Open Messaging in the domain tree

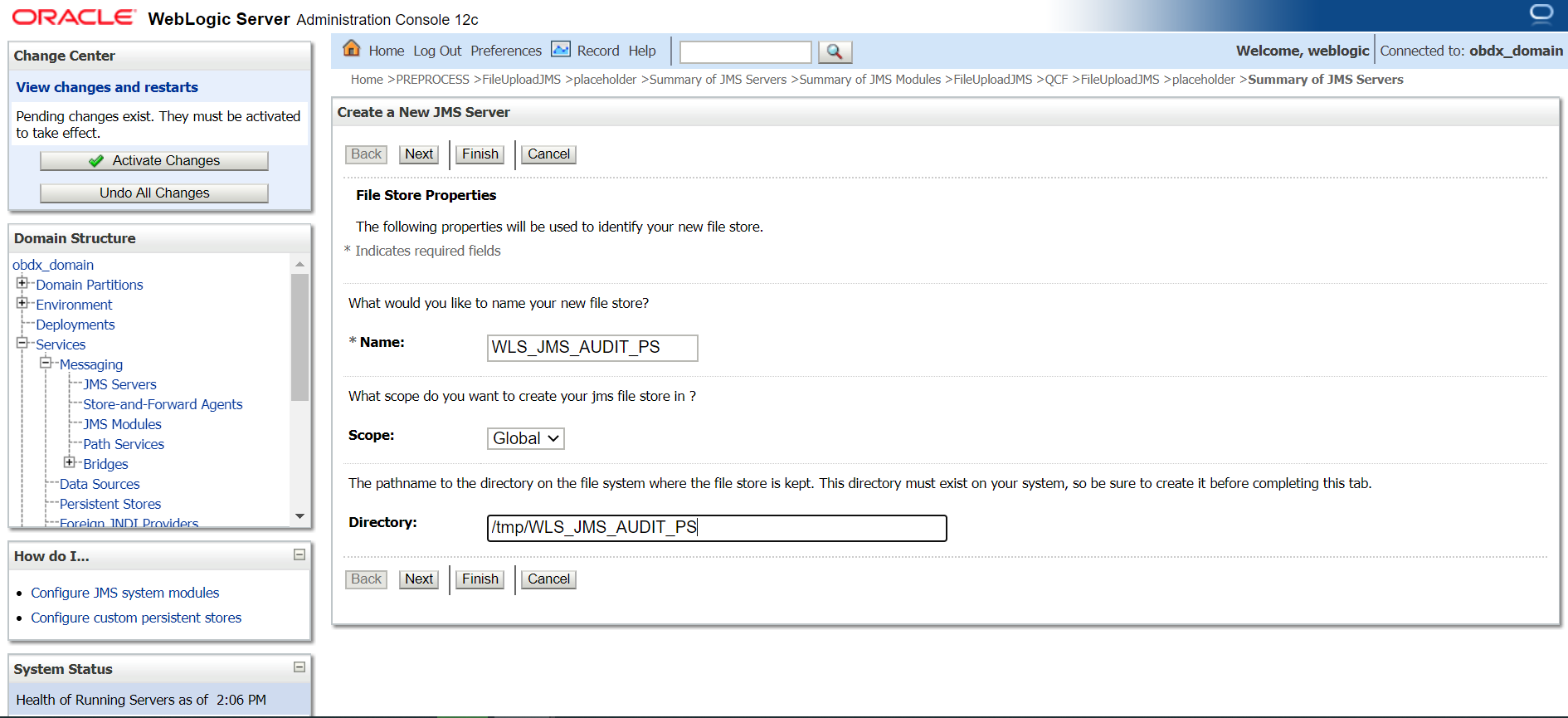point(91,364)
